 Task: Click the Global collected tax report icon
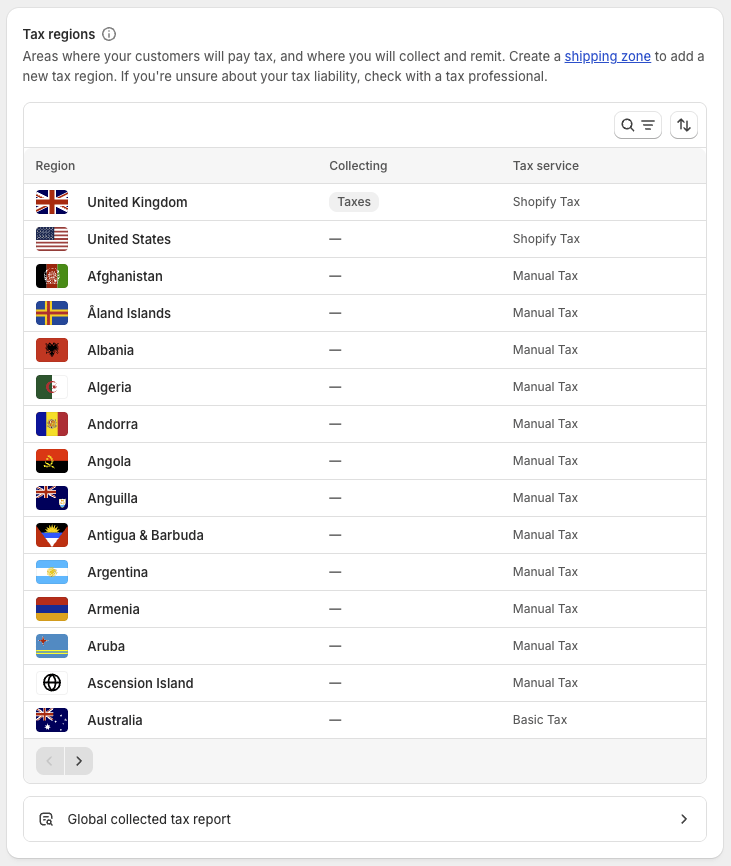pos(46,818)
